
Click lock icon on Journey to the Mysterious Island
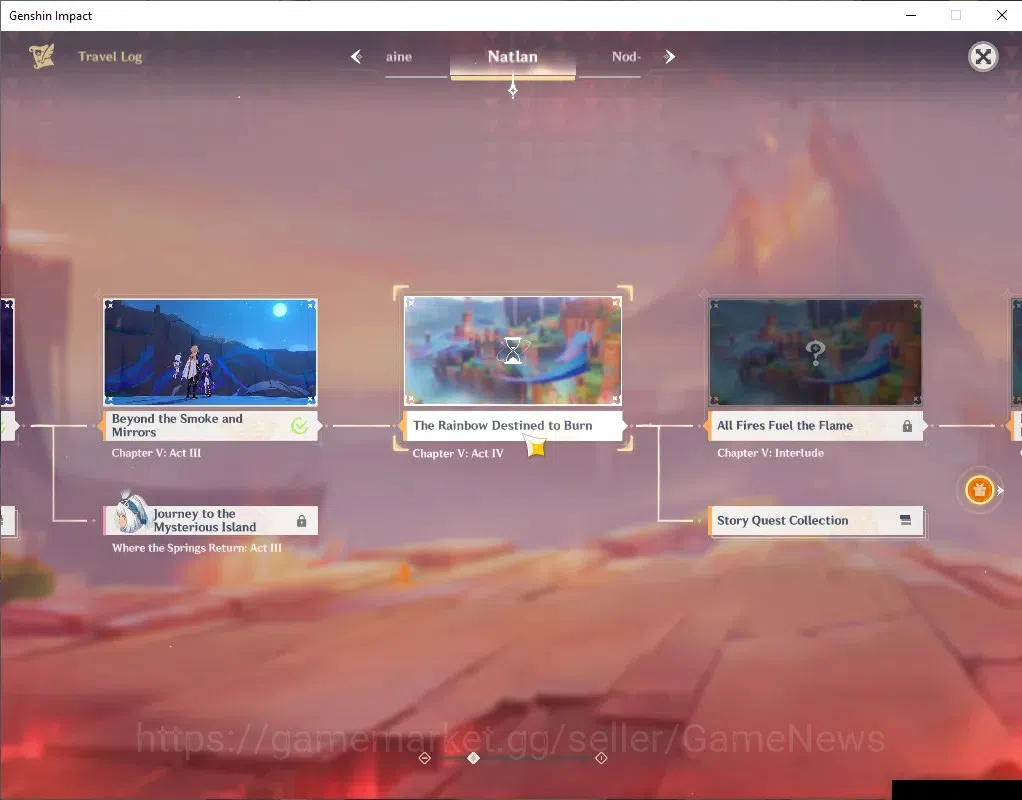(x=301, y=521)
